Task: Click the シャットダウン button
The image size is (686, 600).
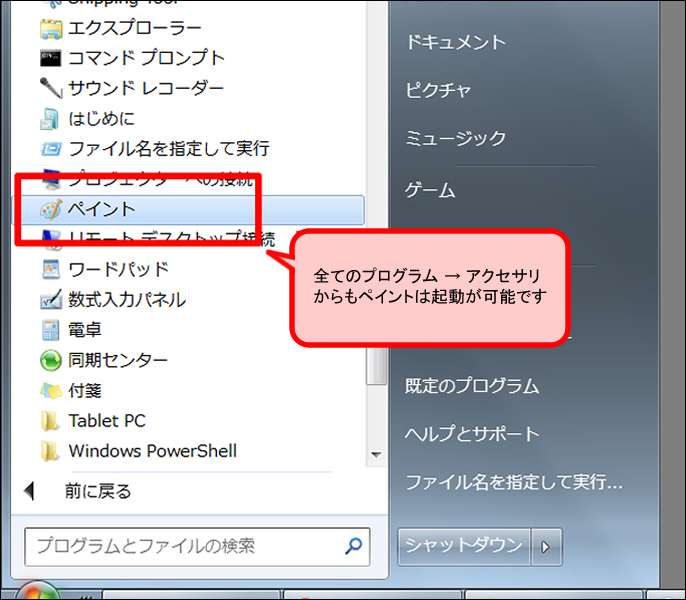Action: pos(464,547)
